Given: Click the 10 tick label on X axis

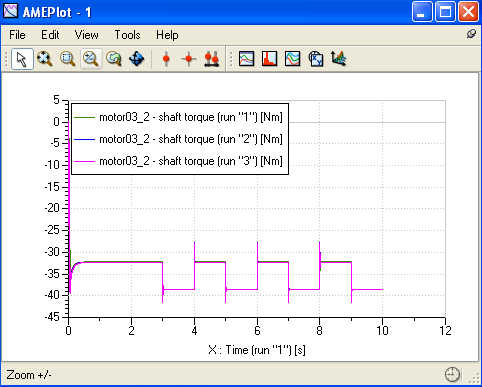Looking at the screenshot, I should 382,331.
